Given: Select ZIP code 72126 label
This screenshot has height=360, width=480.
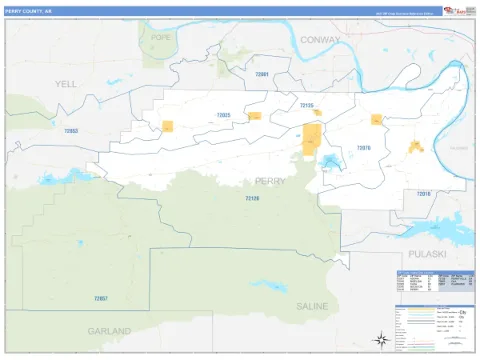Looking at the screenshot, I should (252, 198).
